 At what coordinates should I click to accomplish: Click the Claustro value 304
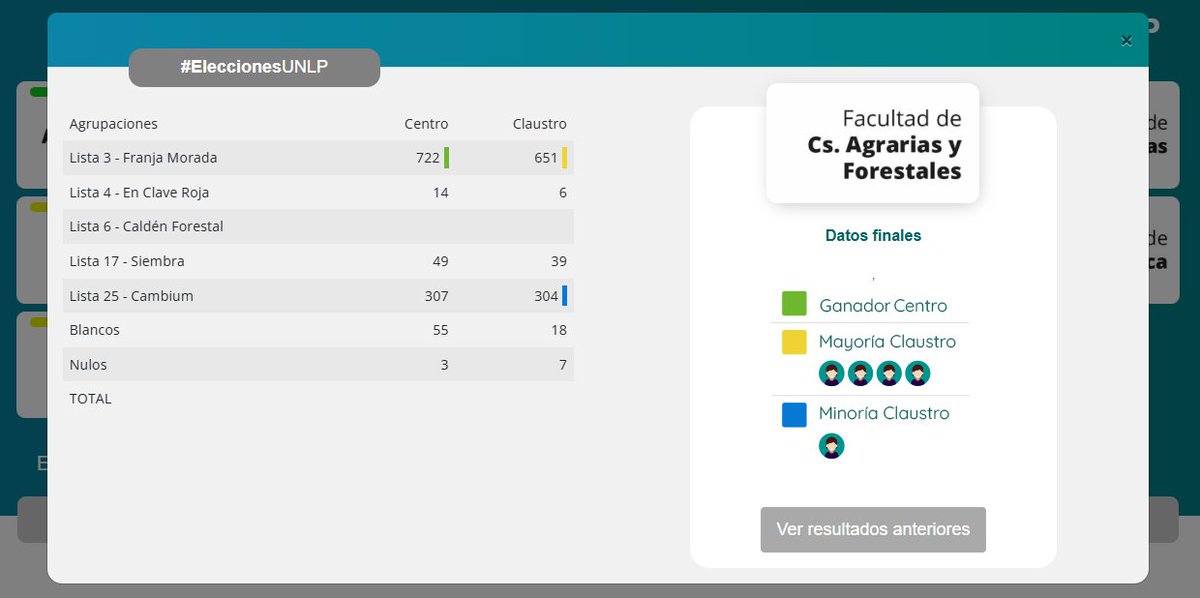pos(546,296)
